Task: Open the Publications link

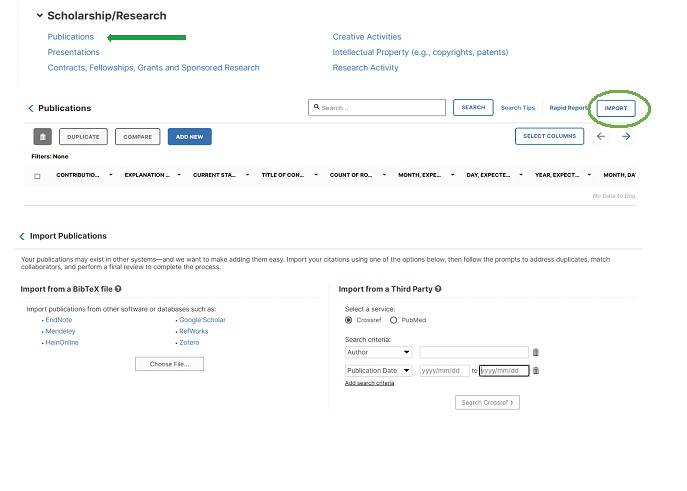Action: (x=71, y=37)
